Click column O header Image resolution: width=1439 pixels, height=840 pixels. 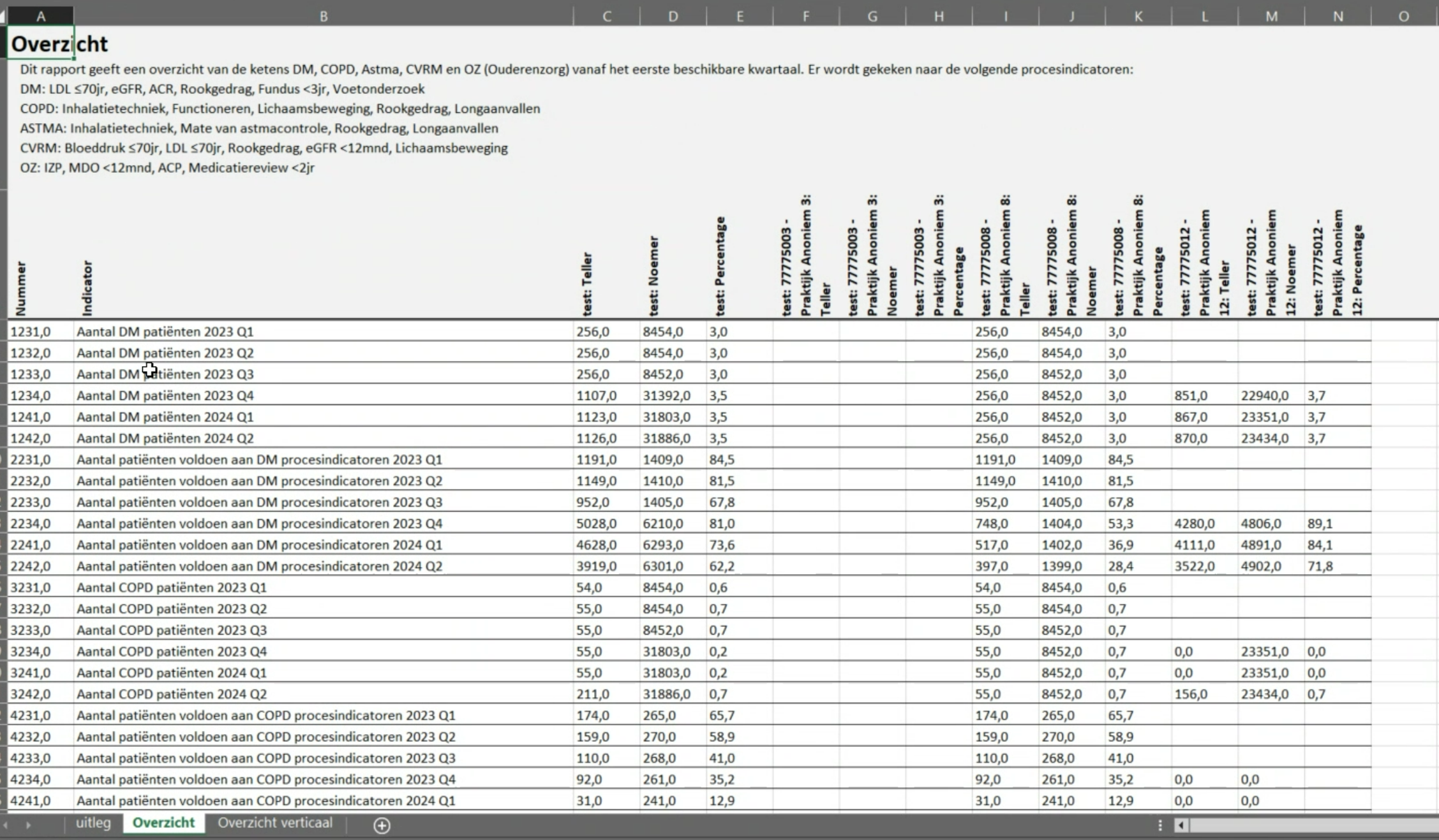pyautogui.click(x=1404, y=17)
